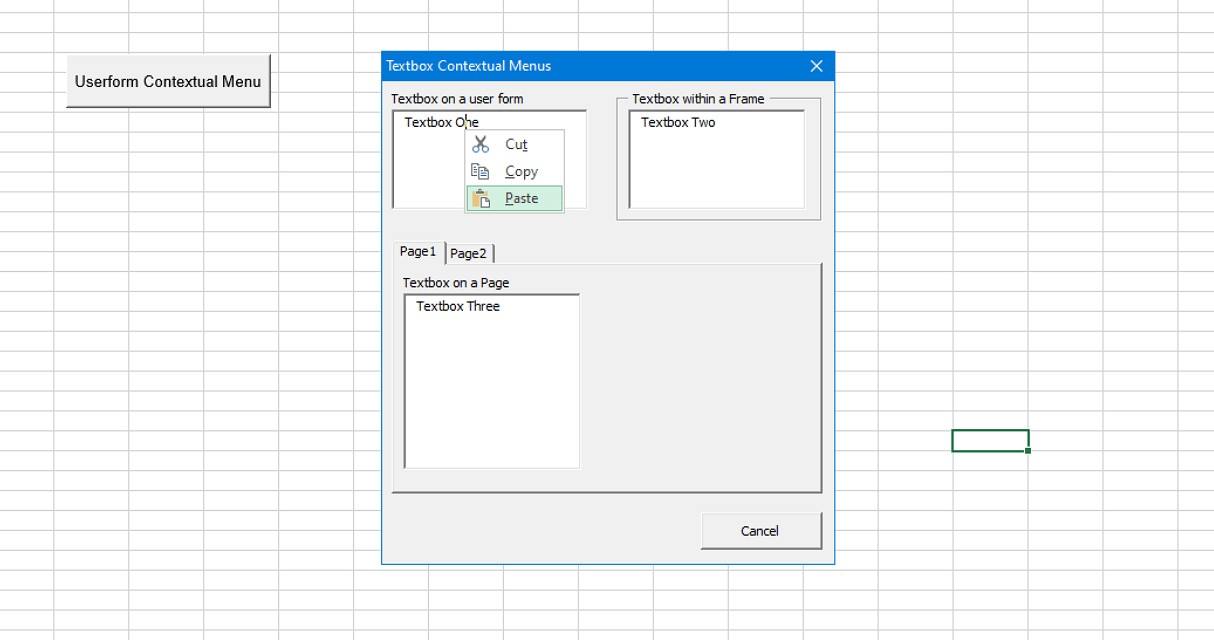1214x640 pixels.
Task: Select the Page1 tab
Action: point(417,252)
